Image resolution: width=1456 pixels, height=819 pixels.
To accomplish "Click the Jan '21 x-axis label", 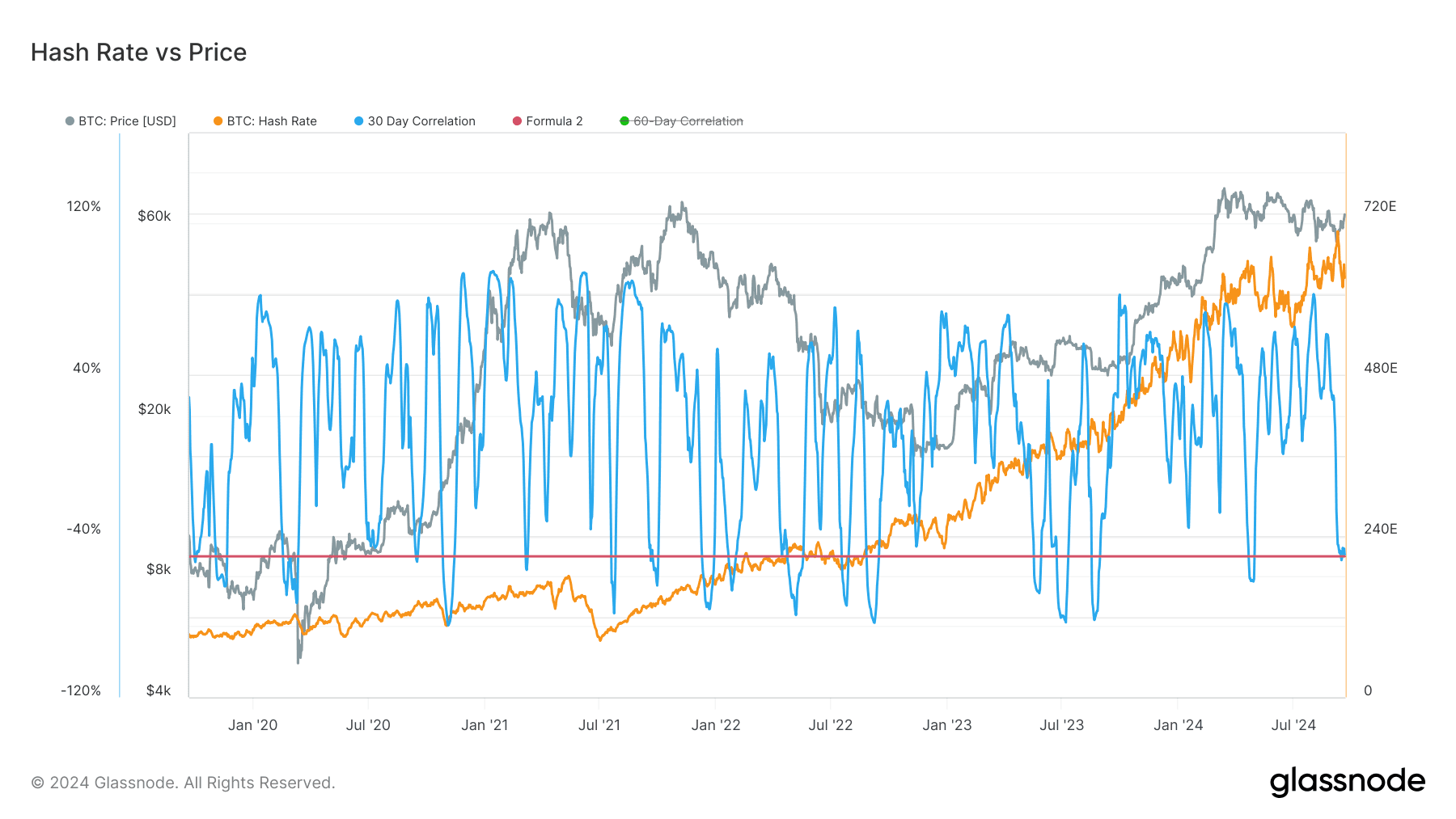I will click(x=485, y=725).
